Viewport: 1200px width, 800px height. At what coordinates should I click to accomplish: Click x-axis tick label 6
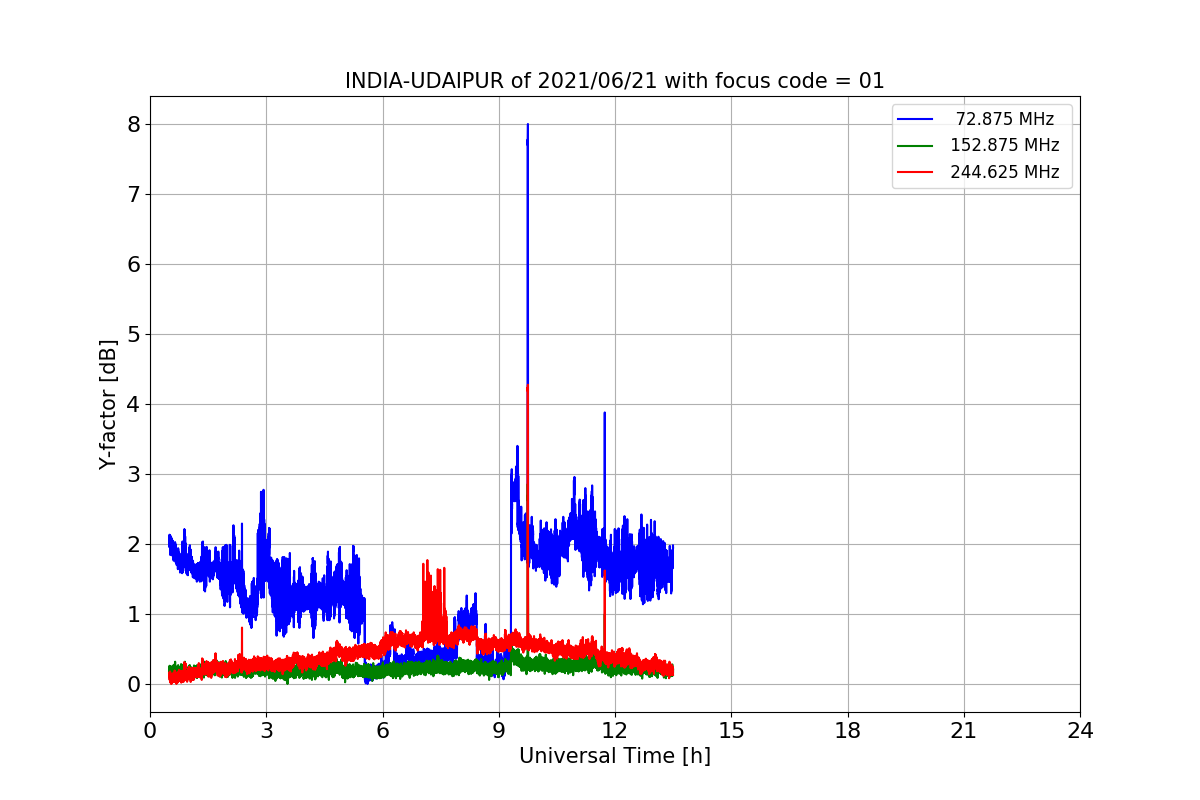pos(382,731)
